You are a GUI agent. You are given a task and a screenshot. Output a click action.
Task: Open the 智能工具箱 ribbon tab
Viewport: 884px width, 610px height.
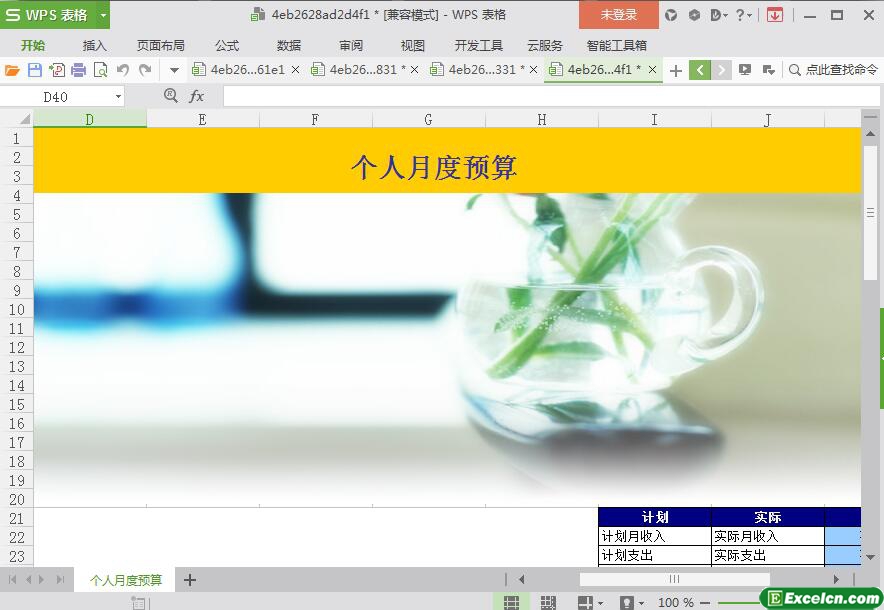click(616, 46)
